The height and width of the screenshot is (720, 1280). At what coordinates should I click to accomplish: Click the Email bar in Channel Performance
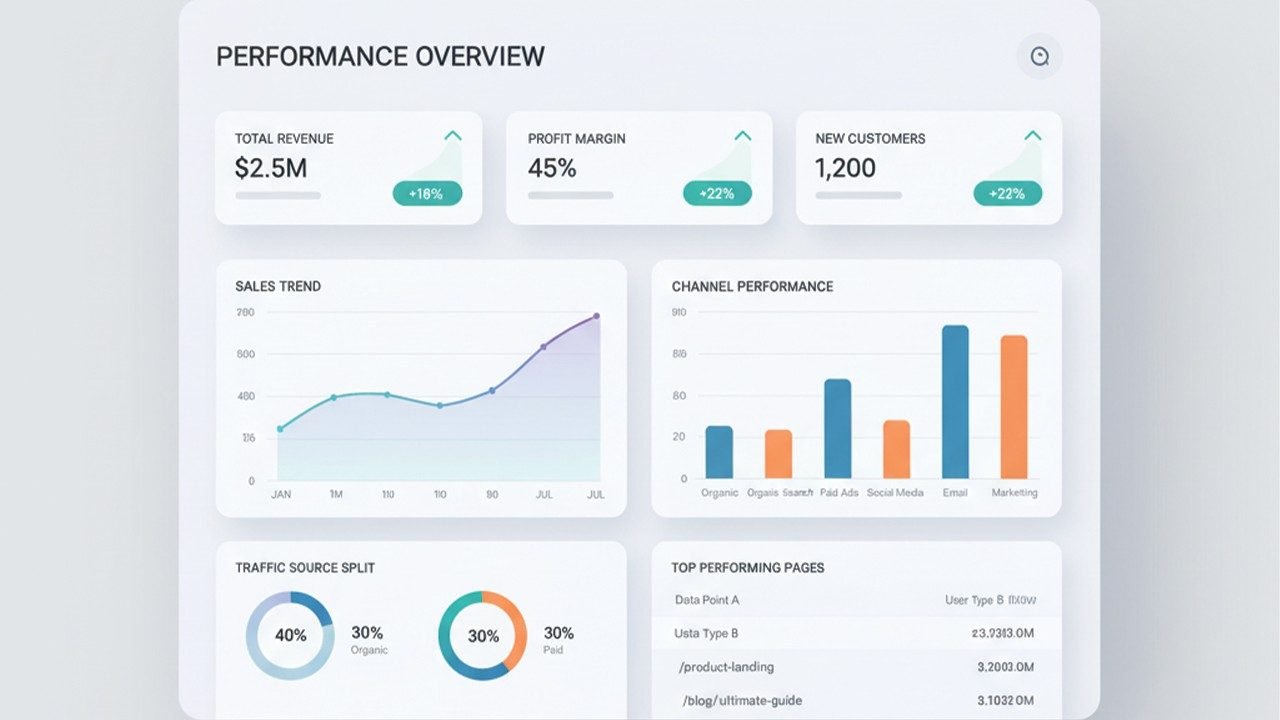click(x=954, y=400)
